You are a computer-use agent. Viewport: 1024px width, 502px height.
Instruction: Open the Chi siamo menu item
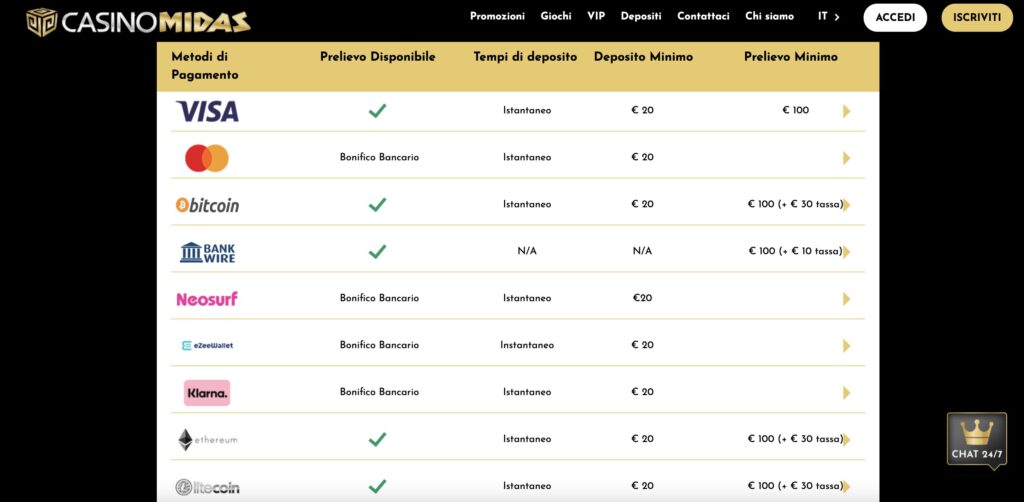point(769,16)
